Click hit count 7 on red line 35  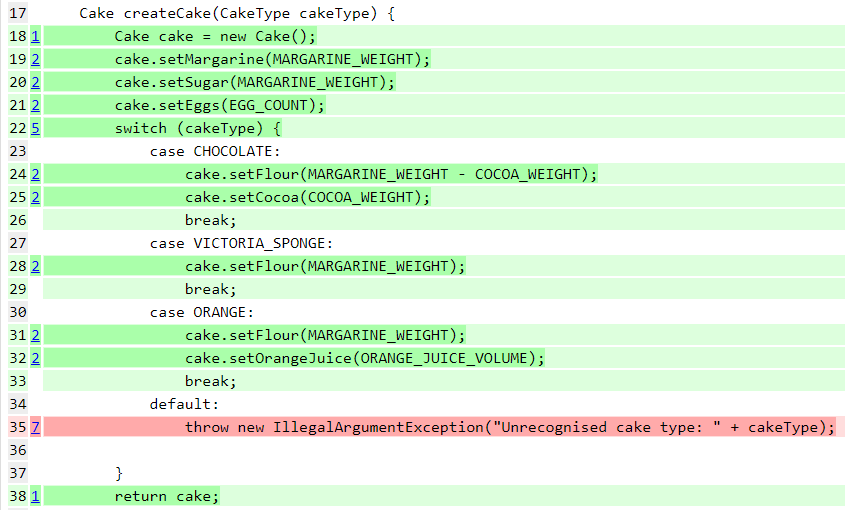tap(35, 427)
